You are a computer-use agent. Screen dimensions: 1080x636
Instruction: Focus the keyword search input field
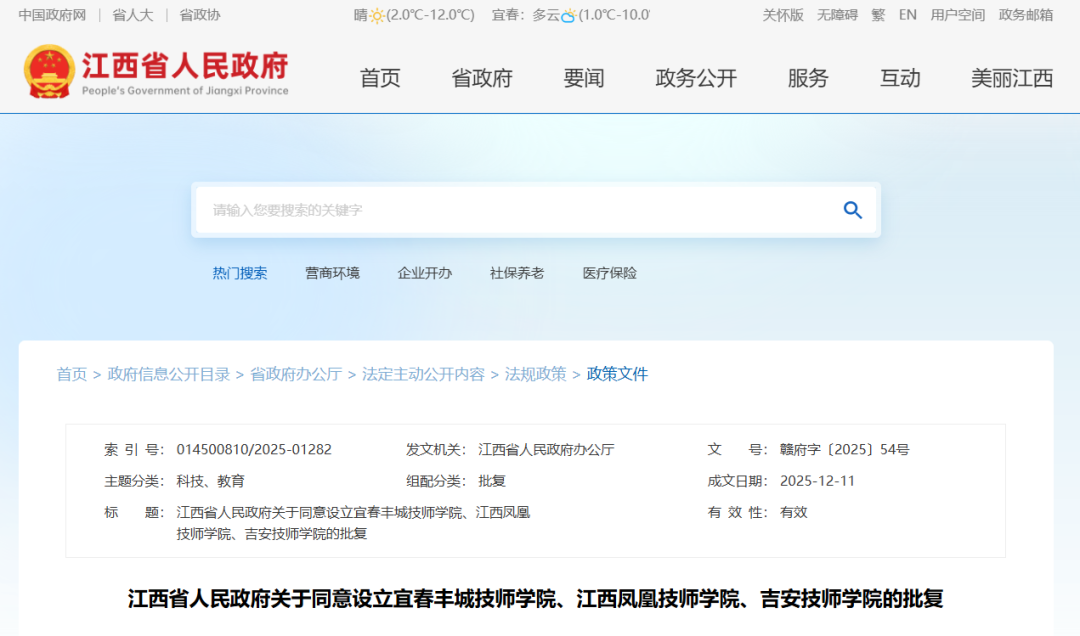[x=515, y=210]
